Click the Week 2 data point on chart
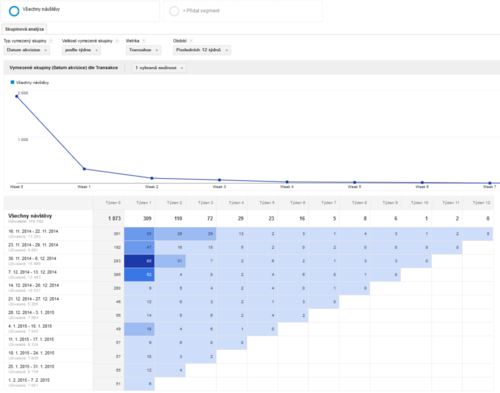This screenshot has height=393, width=500. click(152, 178)
